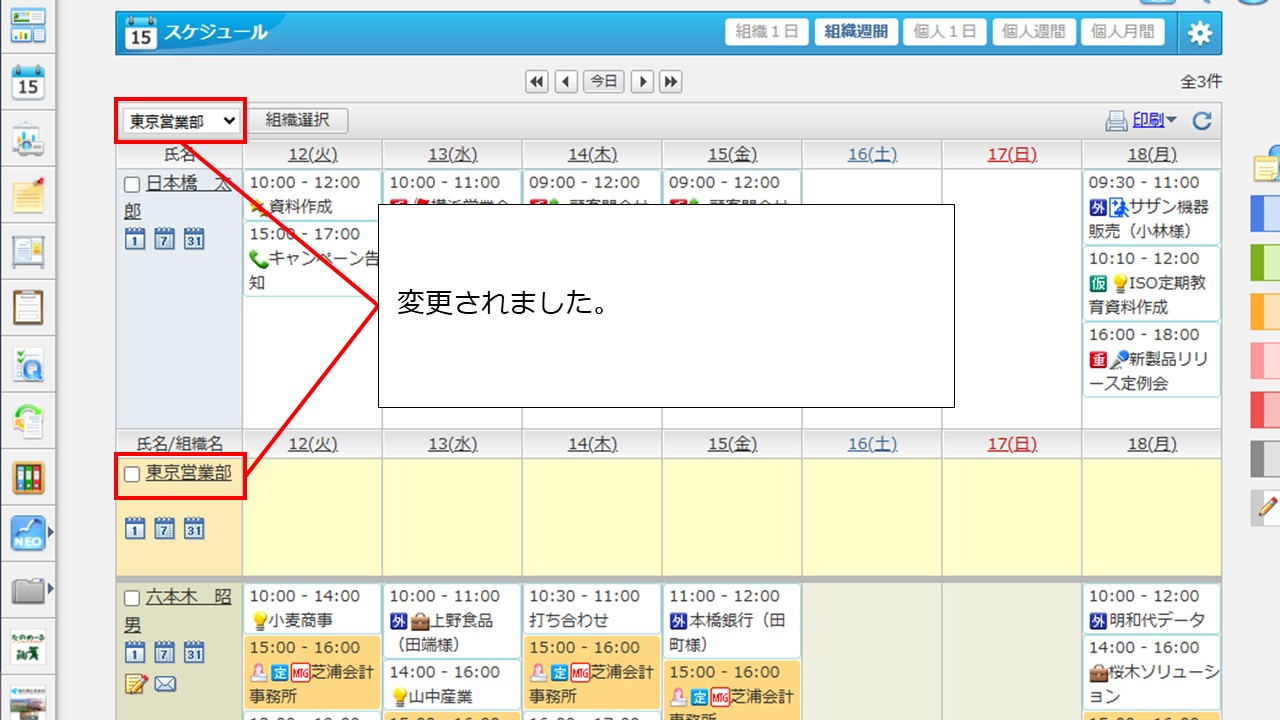Image resolution: width=1280 pixels, height=720 pixels.
Task: Open the 桜木ソリューション event
Action: 1152,672
